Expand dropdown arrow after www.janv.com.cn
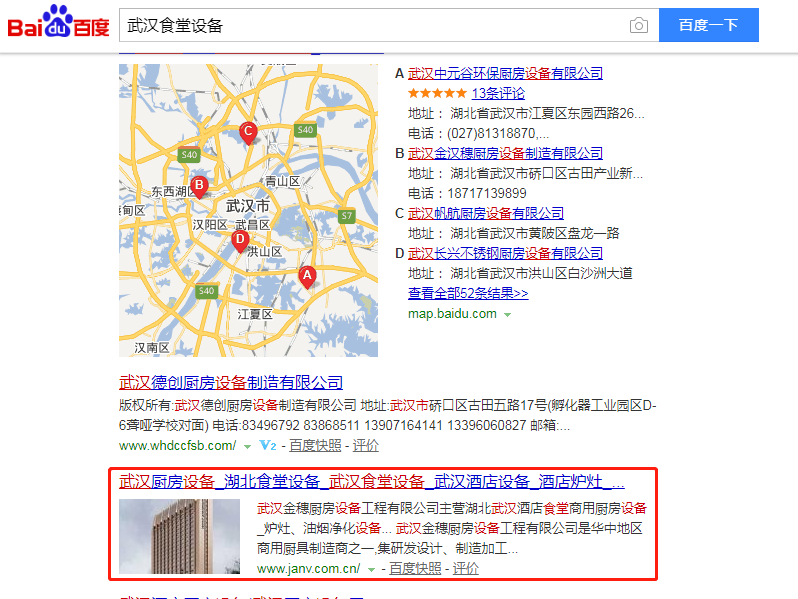The image size is (798, 599). click(x=372, y=570)
